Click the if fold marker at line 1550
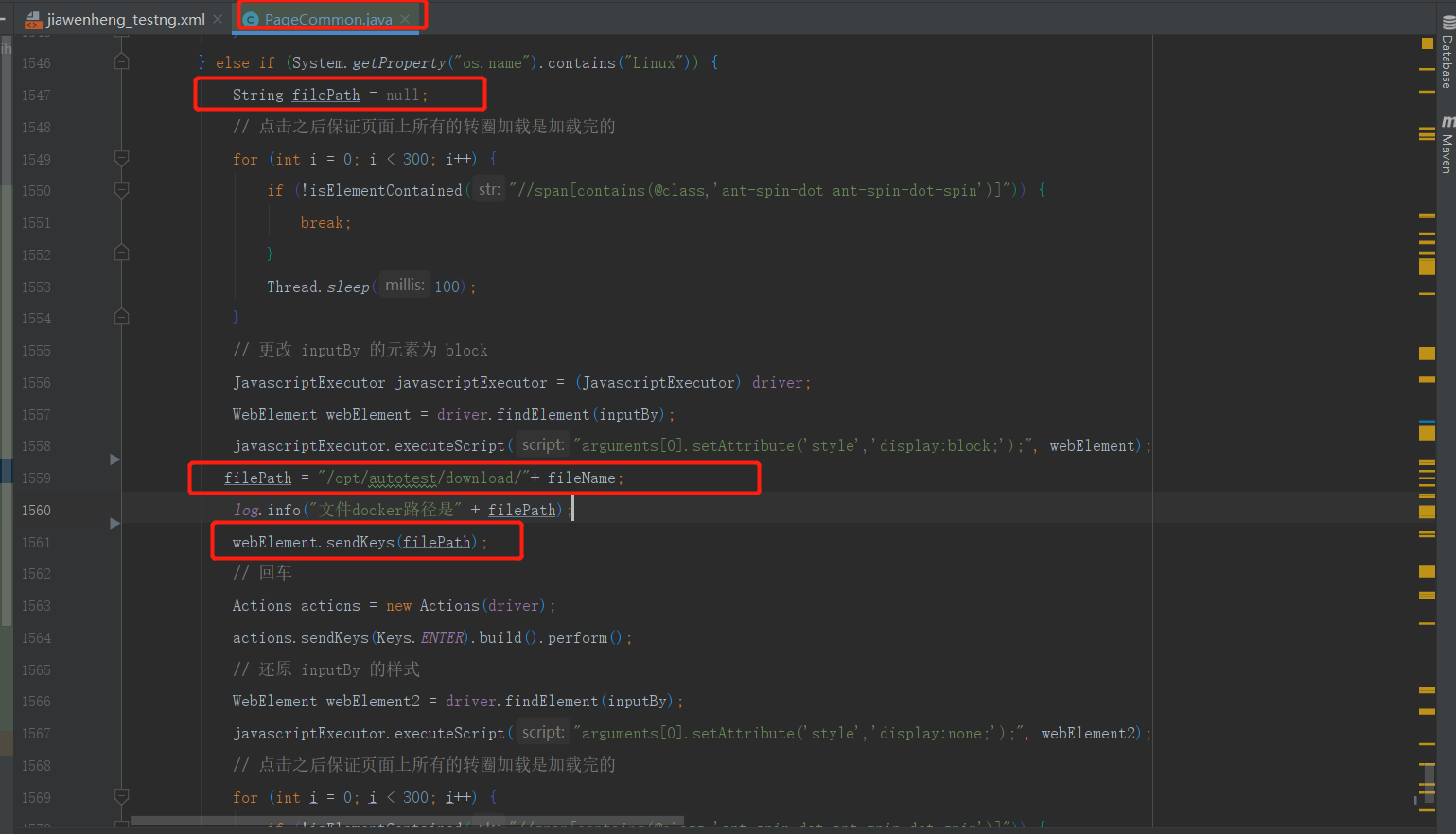This screenshot has height=834, width=1456. (x=121, y=191)
